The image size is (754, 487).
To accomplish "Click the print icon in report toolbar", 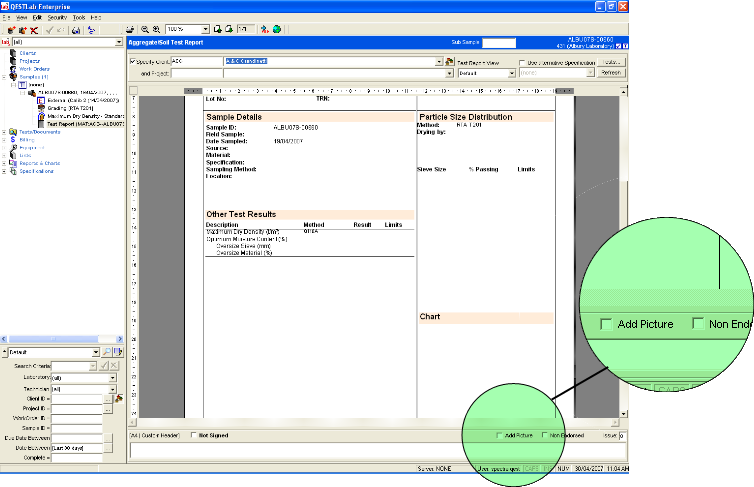I will (x=131, y=30).
